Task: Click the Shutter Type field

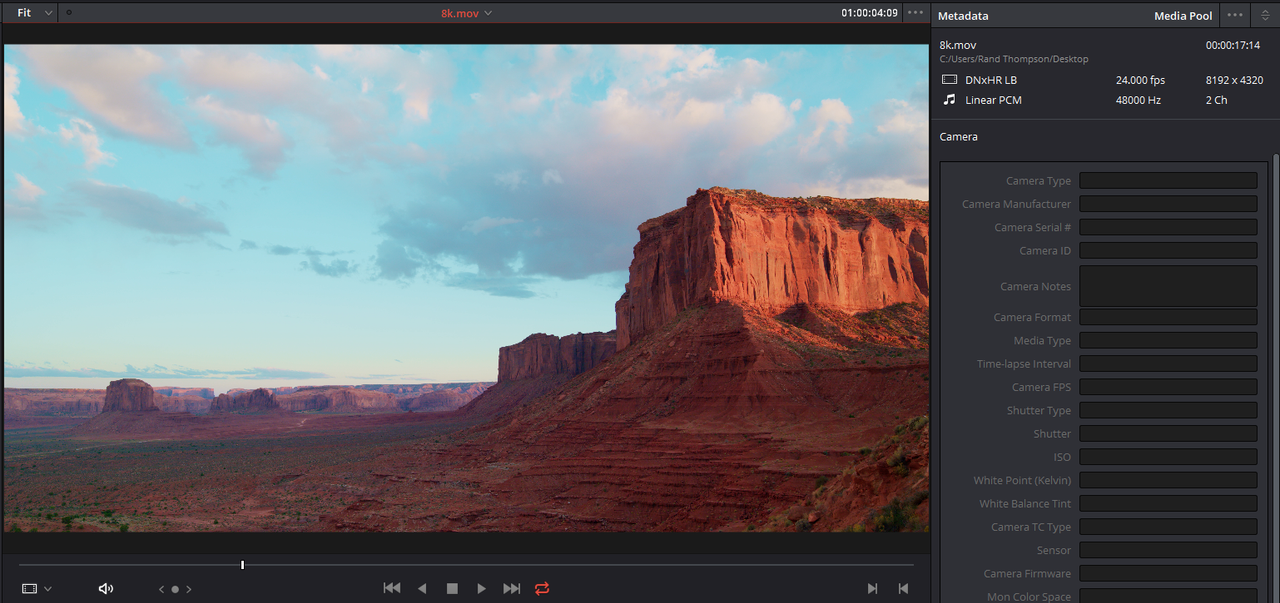Action: (1168, 410)
